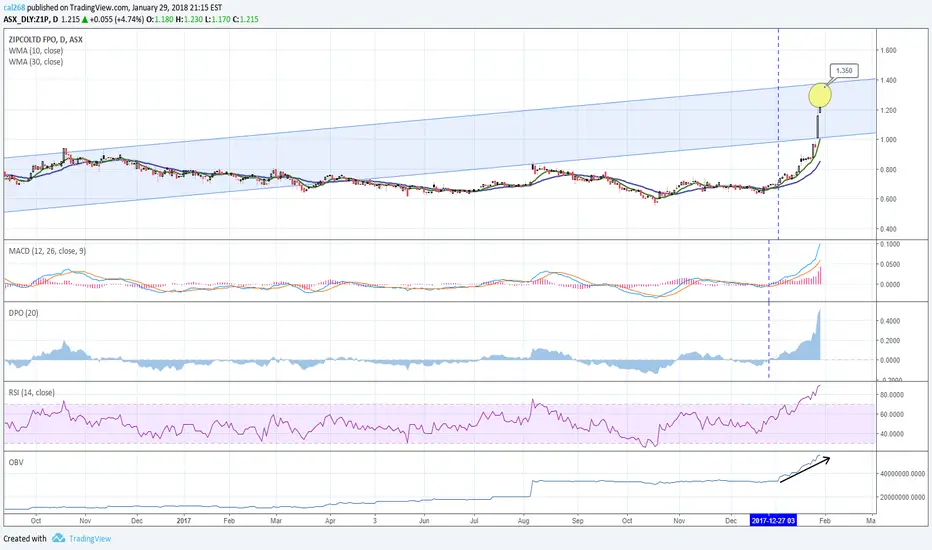The height and width of the screenshot is (550, 932).
Task: Click the black OBV trend arrow
Action: [805, 469]
